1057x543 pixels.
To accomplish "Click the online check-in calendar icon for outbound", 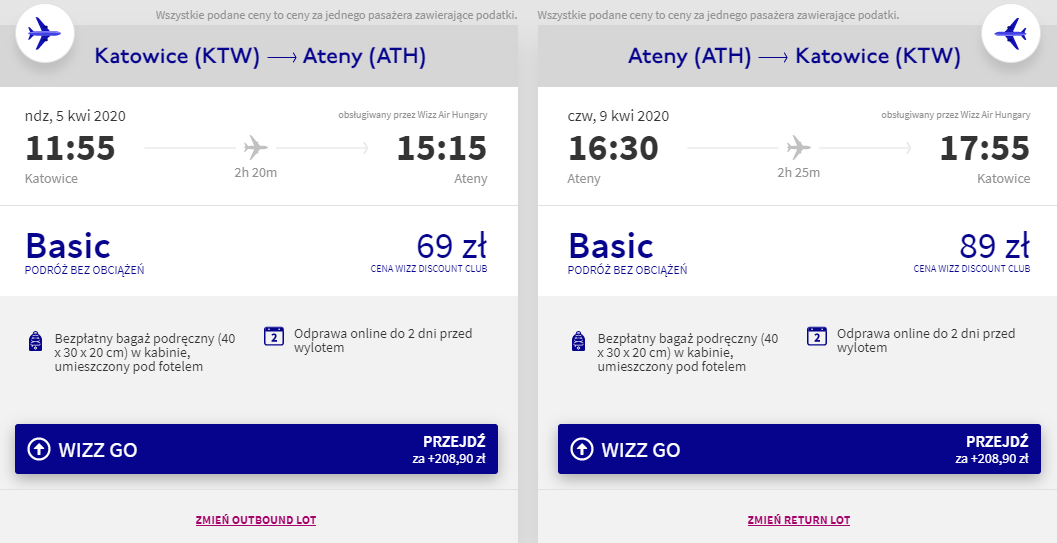I will click(x=274, y=337).
